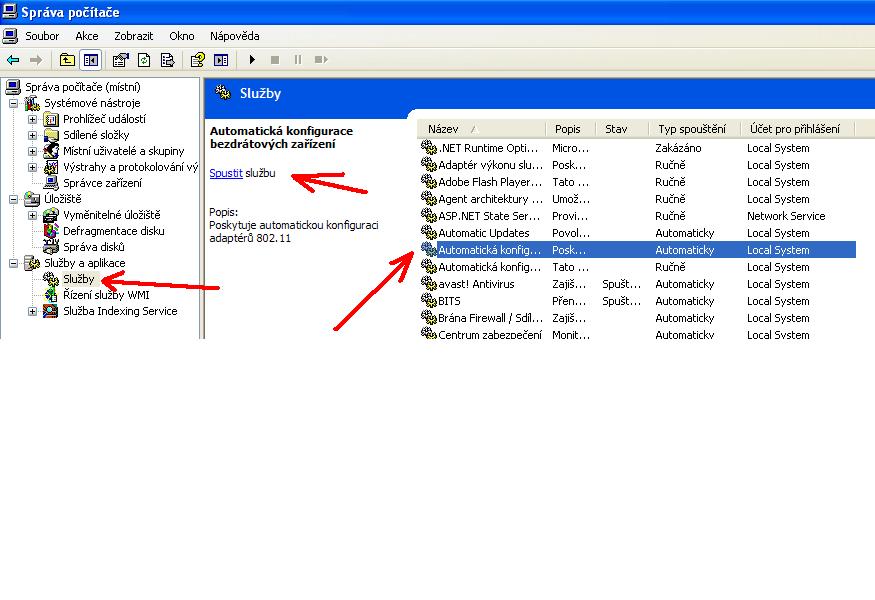
Task: Open the Soubor menu
Action: click(x=42, y=36)
